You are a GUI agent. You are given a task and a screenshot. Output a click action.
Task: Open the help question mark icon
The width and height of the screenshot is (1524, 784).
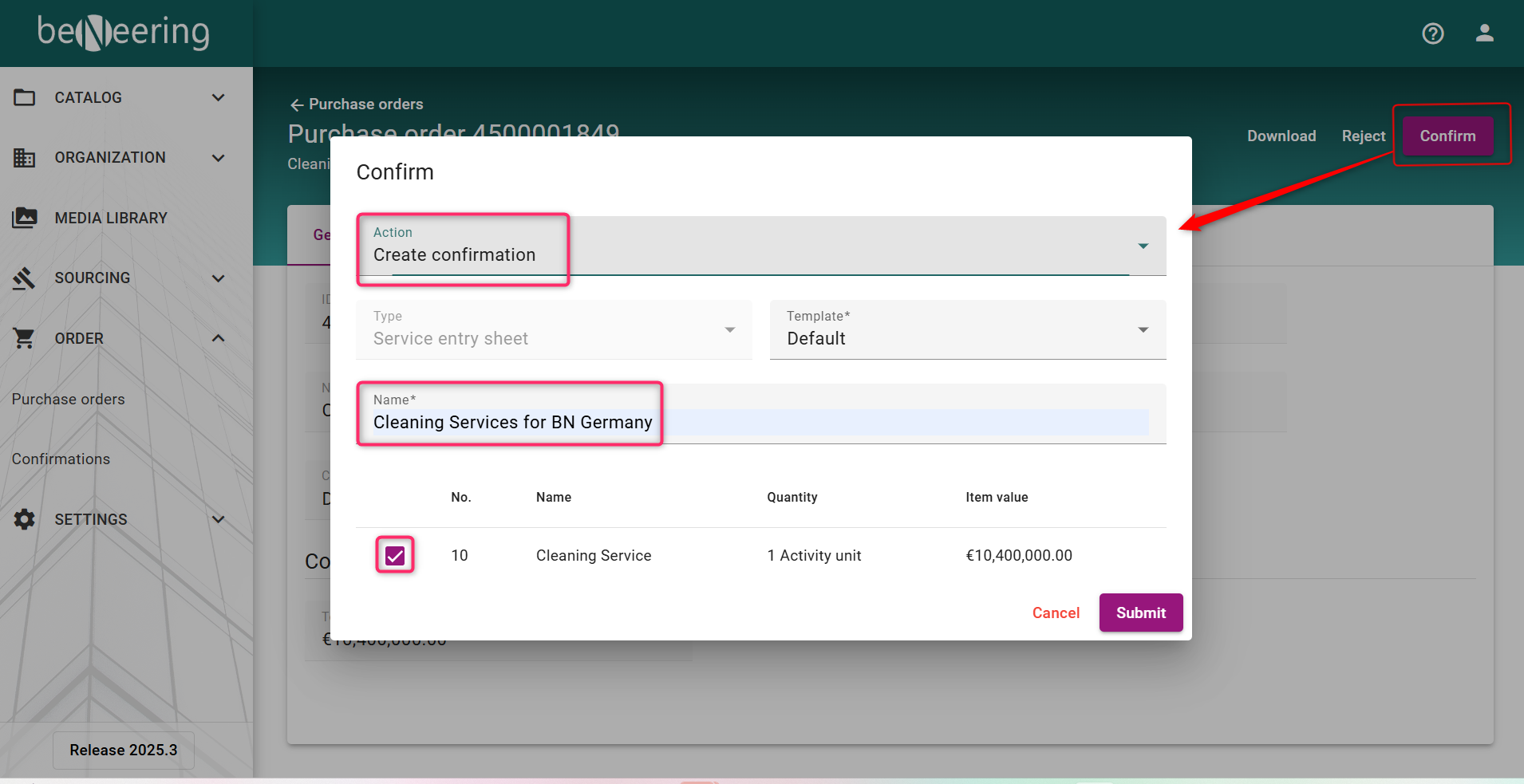(1432, 33)
